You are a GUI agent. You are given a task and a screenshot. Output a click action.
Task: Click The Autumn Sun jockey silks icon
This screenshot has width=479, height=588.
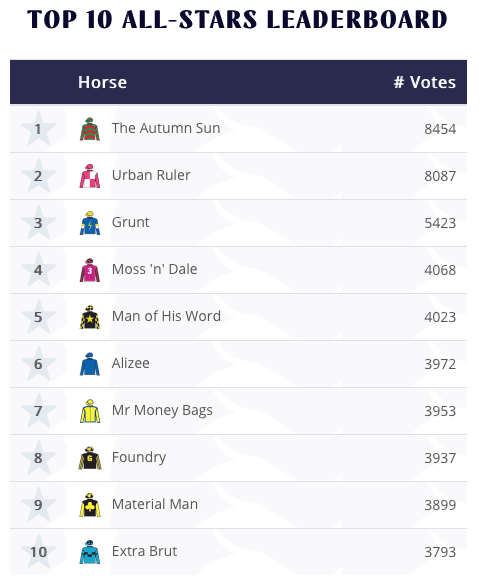coord(90,129)
